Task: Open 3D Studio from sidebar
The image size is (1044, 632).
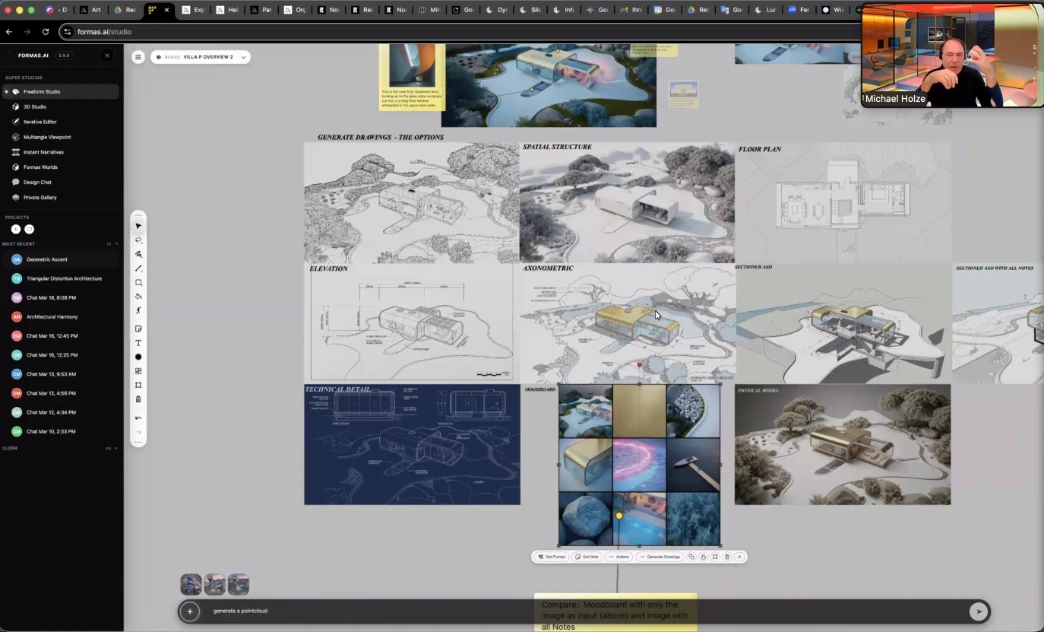Action: point(35,106)
